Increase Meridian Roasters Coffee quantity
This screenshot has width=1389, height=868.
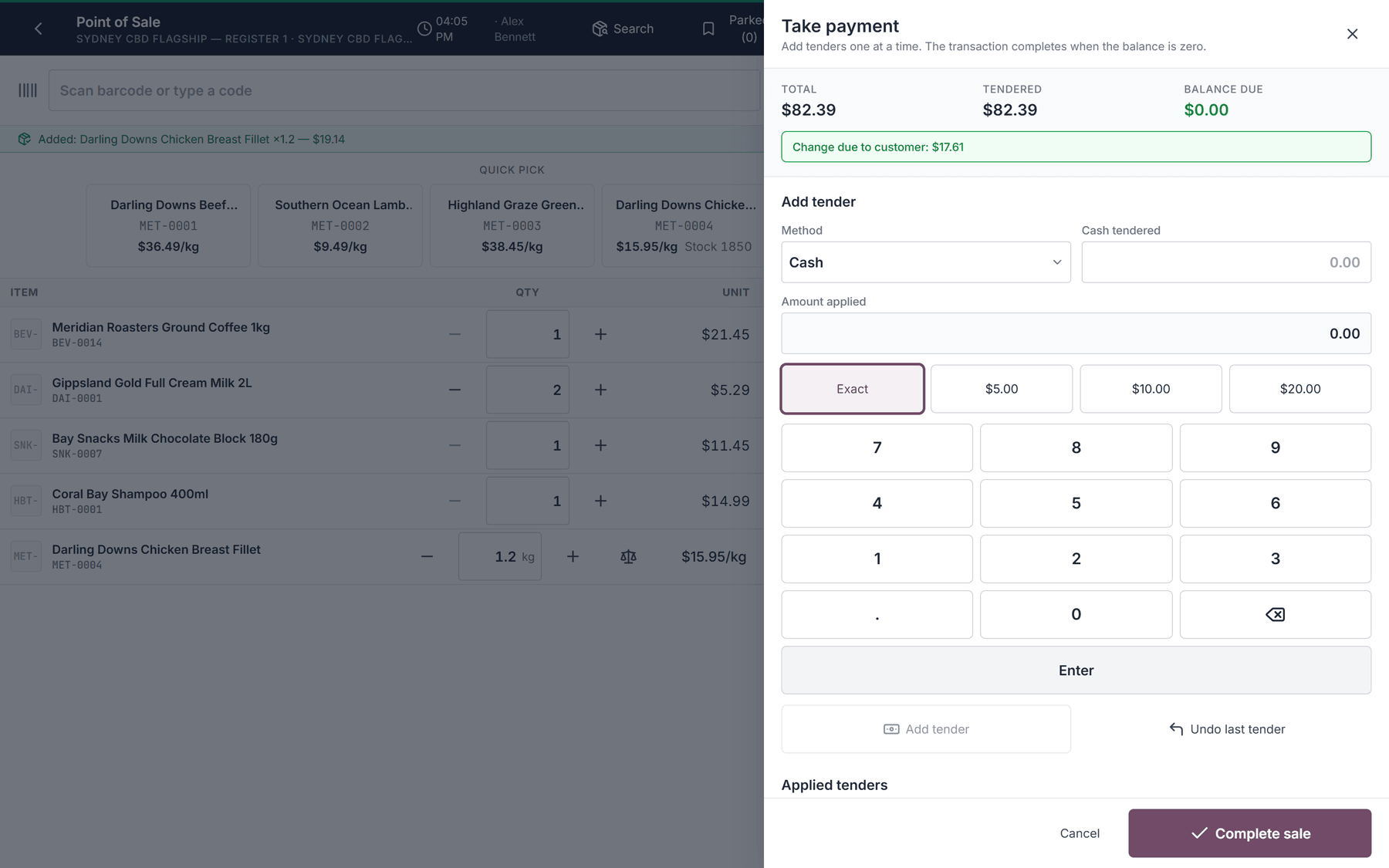(600, 334)
